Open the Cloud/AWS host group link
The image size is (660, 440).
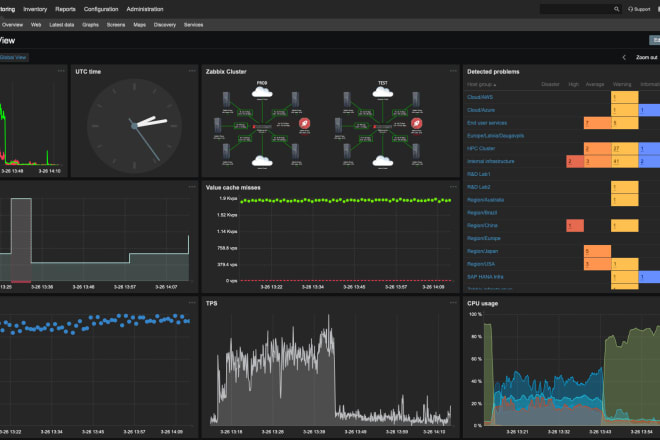click(480, 97)
